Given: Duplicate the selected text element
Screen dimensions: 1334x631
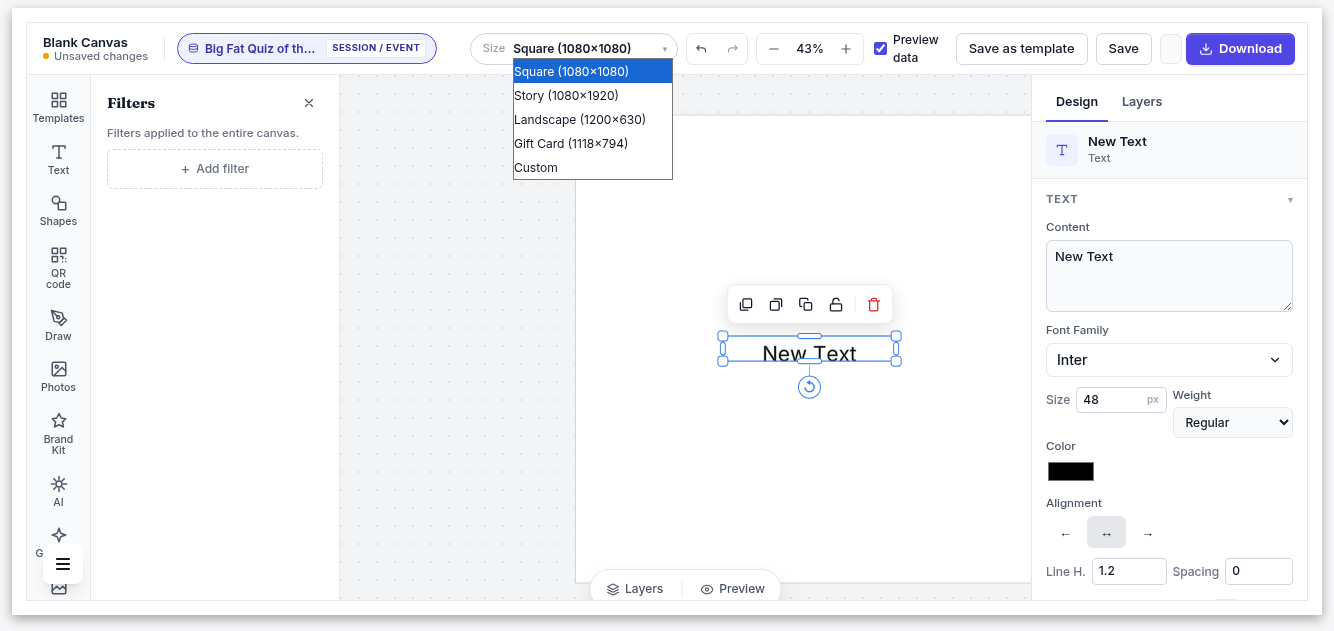Looking at the screenshot, I should pyautogui.click(x=746, y=305).
